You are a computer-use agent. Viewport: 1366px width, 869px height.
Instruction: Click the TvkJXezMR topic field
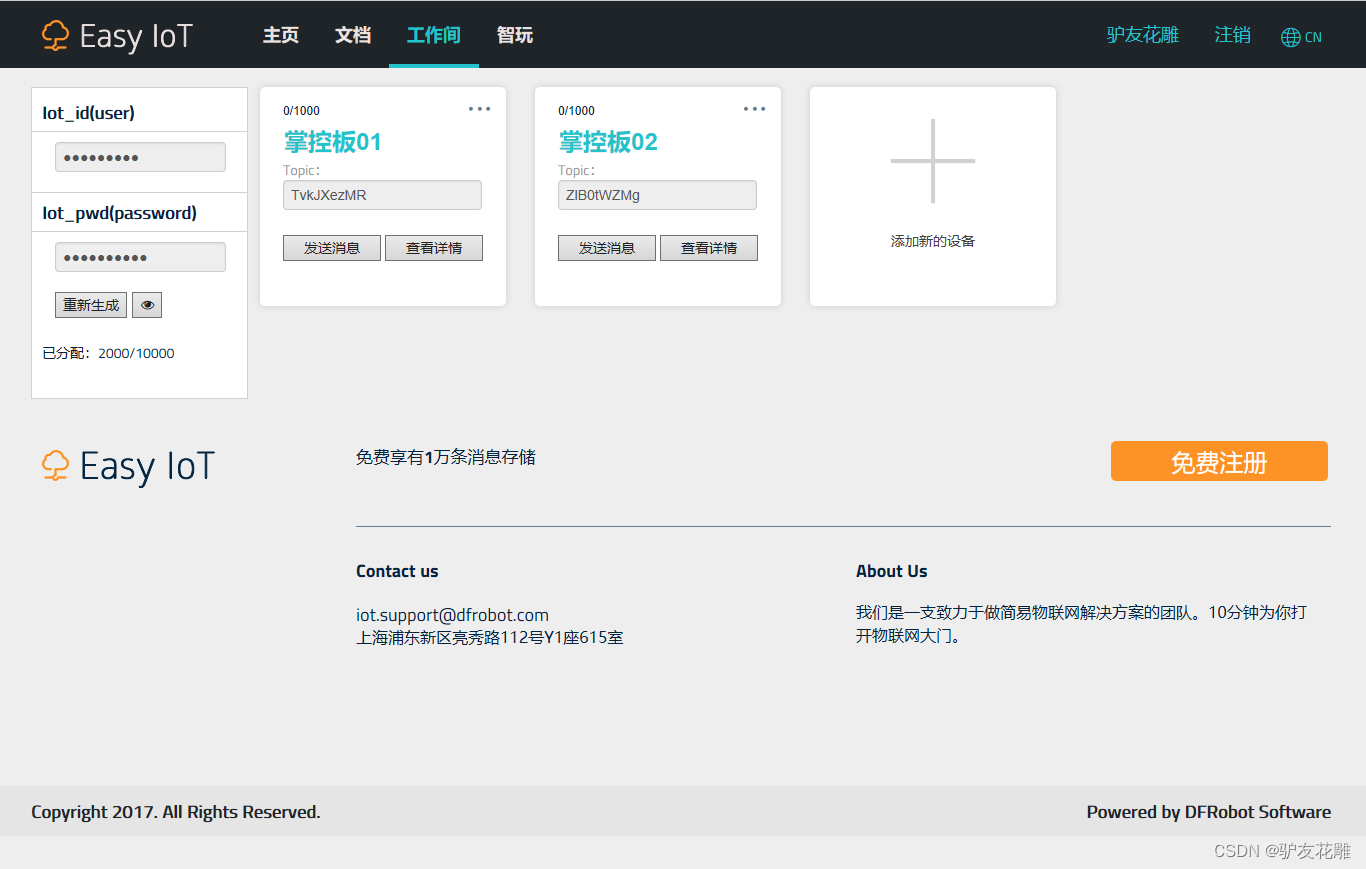tap(383, 195)
